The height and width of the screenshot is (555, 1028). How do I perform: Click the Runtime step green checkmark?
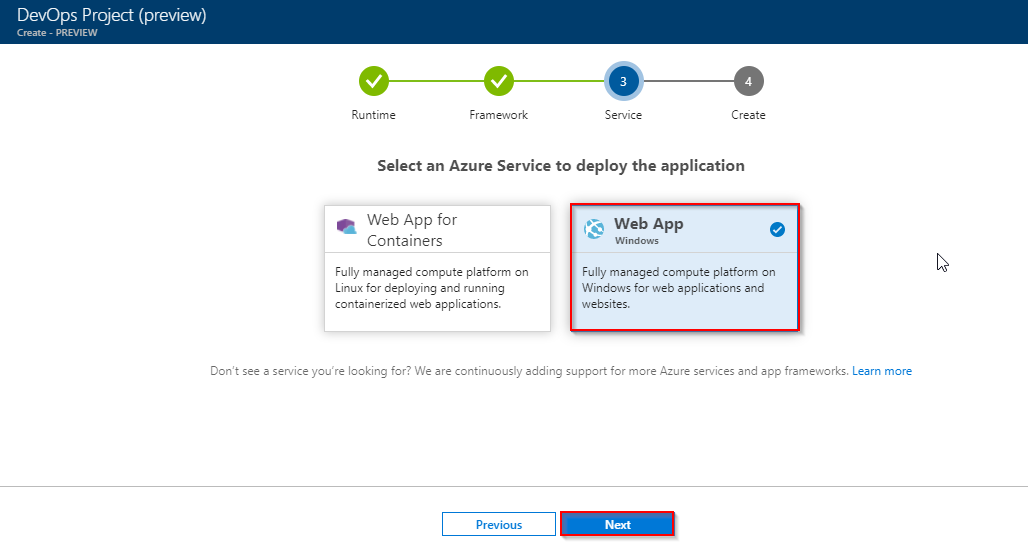pos(374,81)
